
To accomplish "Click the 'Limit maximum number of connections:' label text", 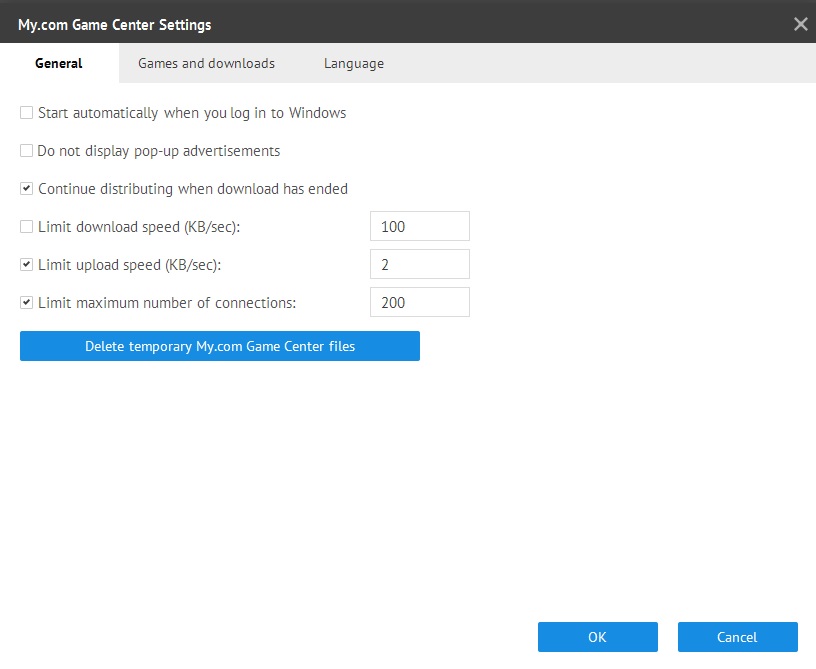I will coord(167,302).
